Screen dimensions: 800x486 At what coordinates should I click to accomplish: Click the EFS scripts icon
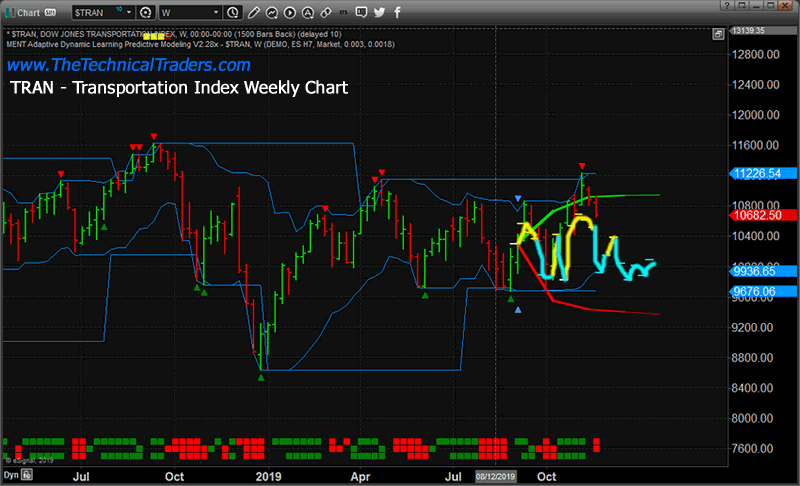pos(343,12)
